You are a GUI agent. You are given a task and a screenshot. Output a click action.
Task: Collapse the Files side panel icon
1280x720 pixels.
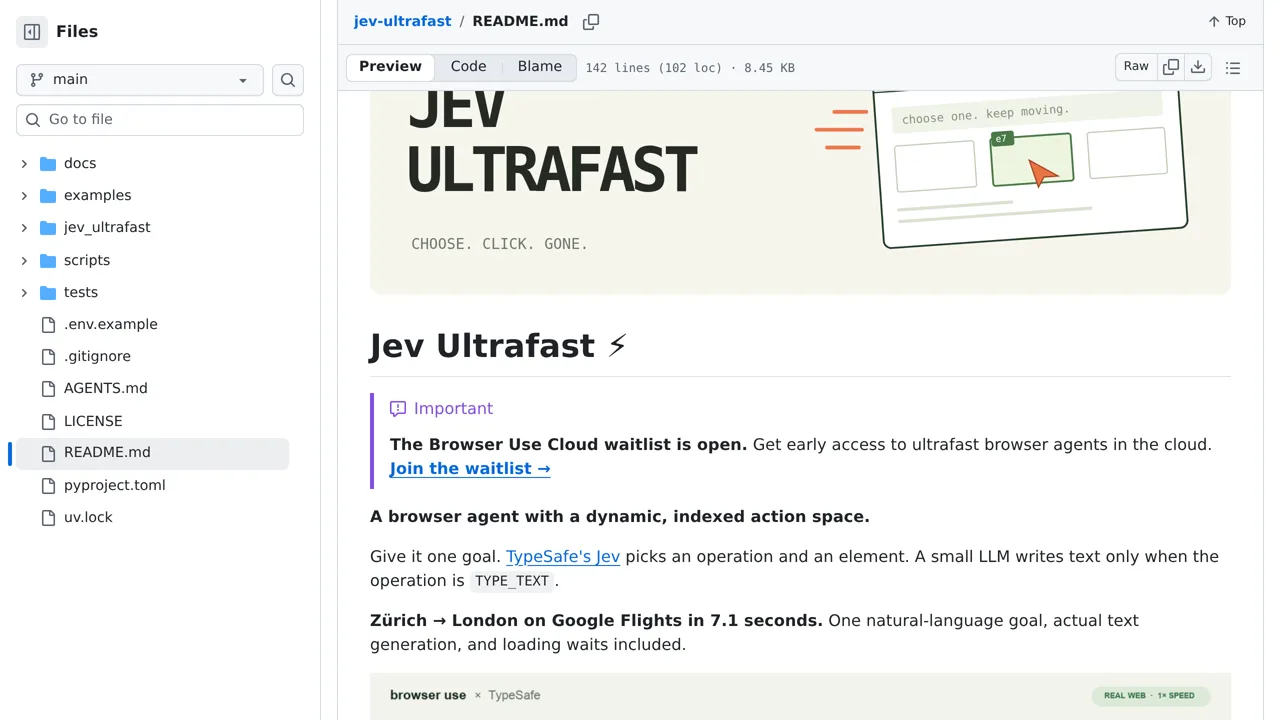[x=32, y=32]
